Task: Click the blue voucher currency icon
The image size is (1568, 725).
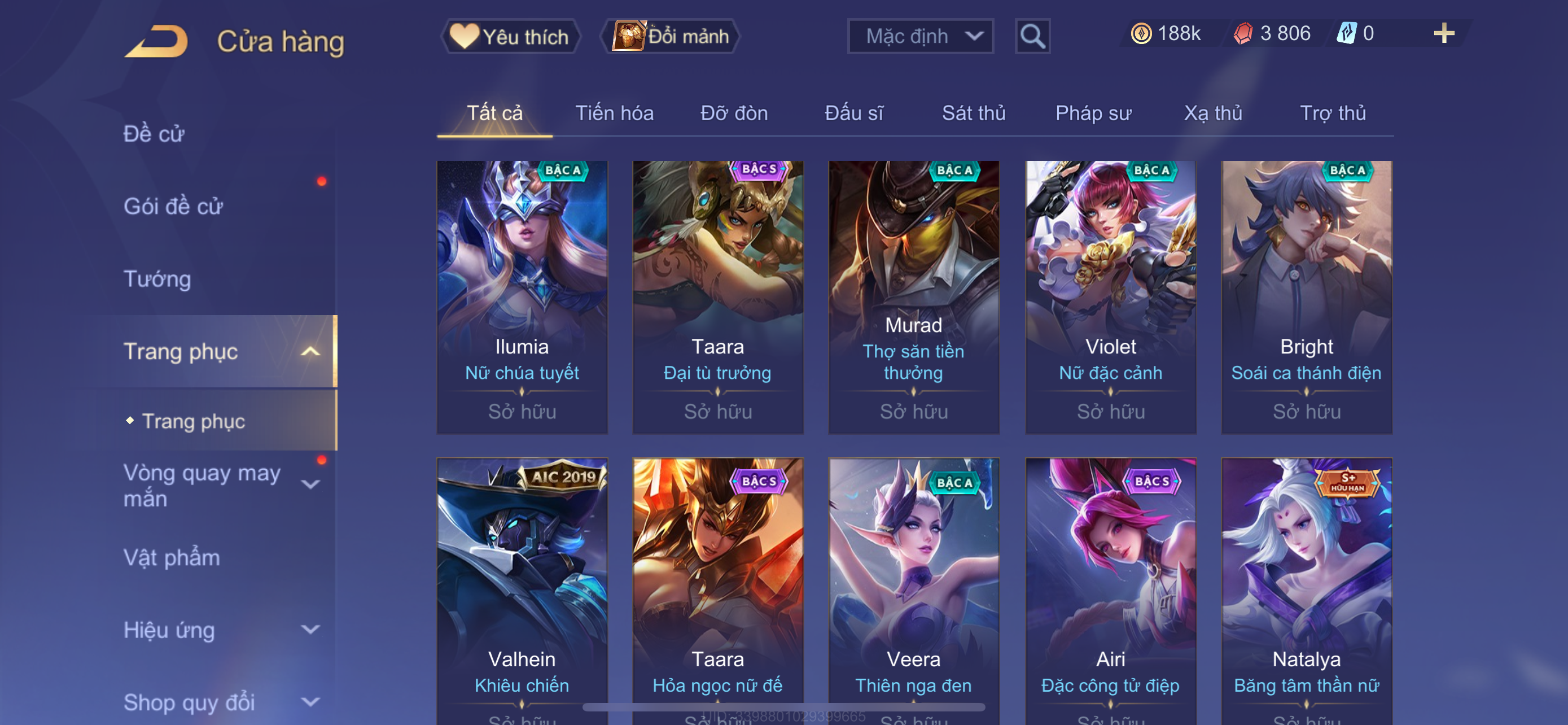Action: coord(1346,33)
